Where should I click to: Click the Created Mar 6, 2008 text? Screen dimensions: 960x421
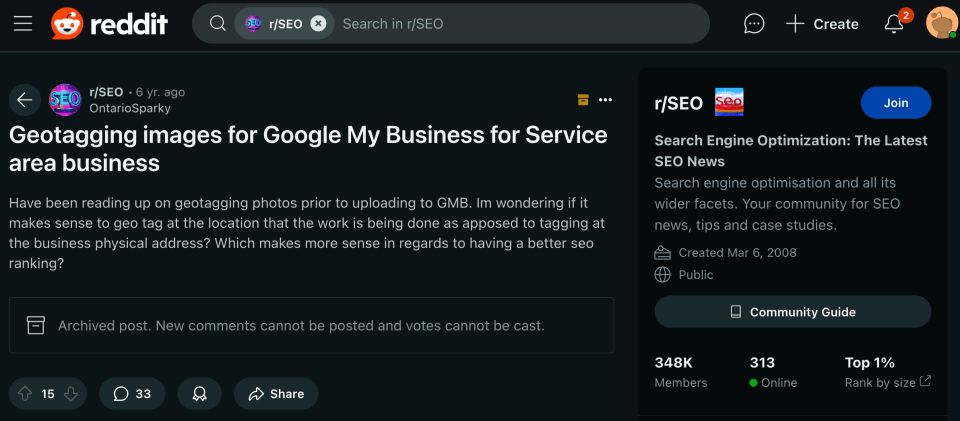(737, 253)
